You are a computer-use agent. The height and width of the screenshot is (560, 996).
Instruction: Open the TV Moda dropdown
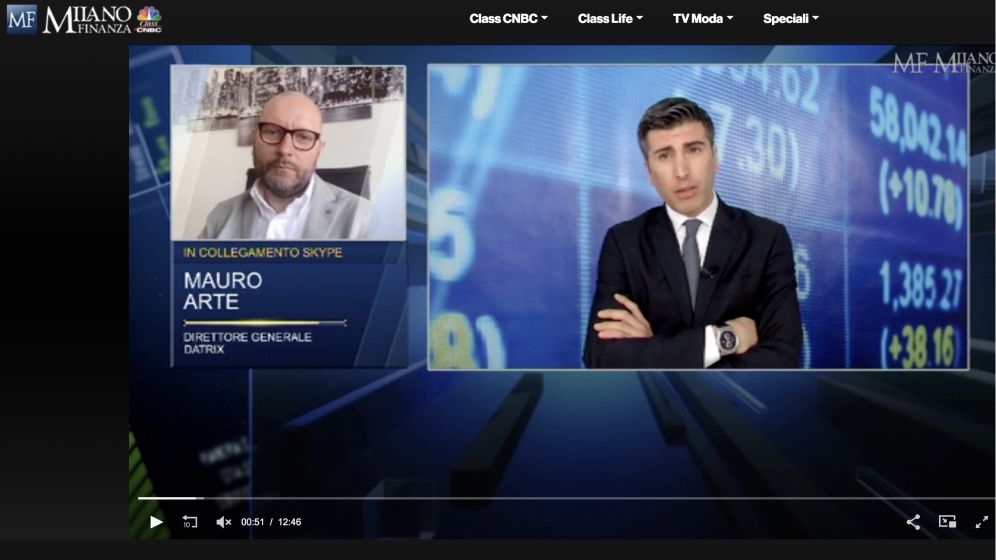click(x=703, y=19)
